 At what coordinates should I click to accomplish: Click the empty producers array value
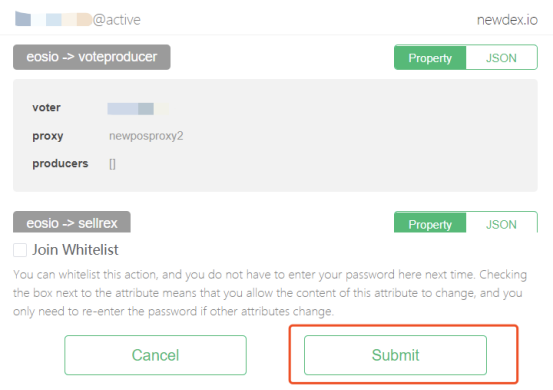(112, 164)
